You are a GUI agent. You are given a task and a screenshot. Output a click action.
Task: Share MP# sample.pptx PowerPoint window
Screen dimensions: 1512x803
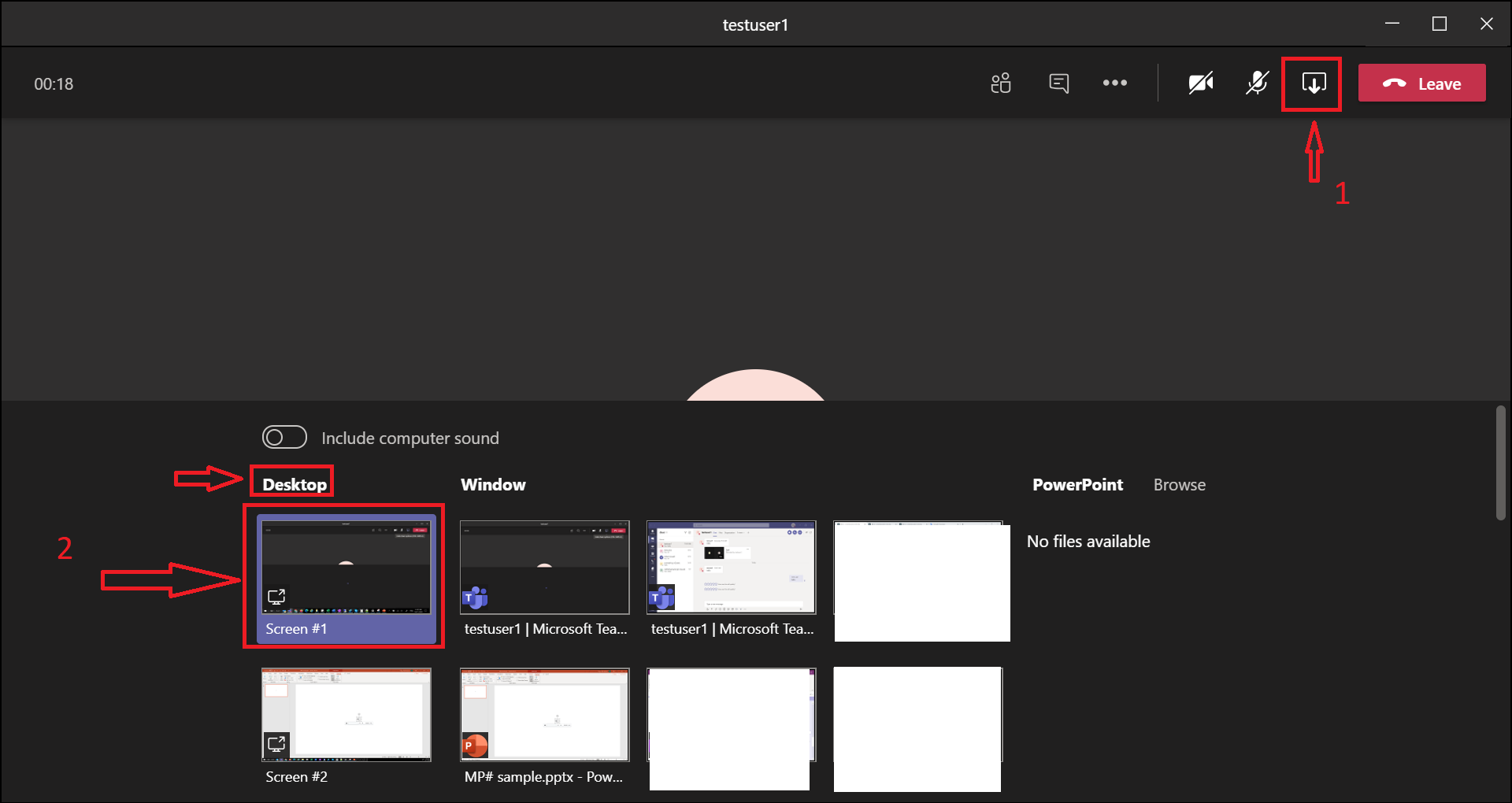coord(545,715)
